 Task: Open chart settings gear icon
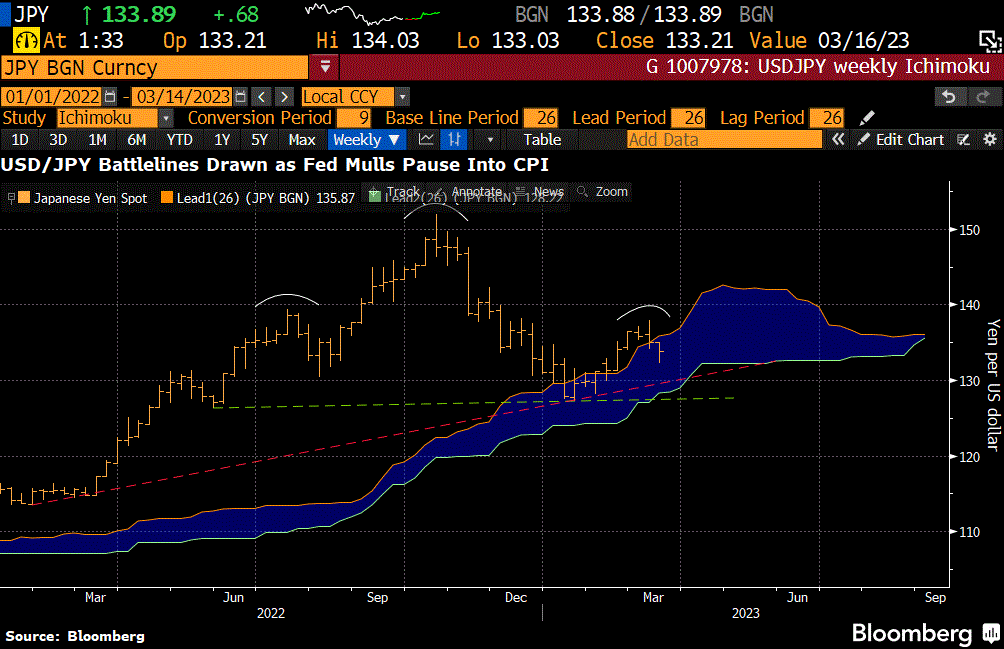(990, 140)
